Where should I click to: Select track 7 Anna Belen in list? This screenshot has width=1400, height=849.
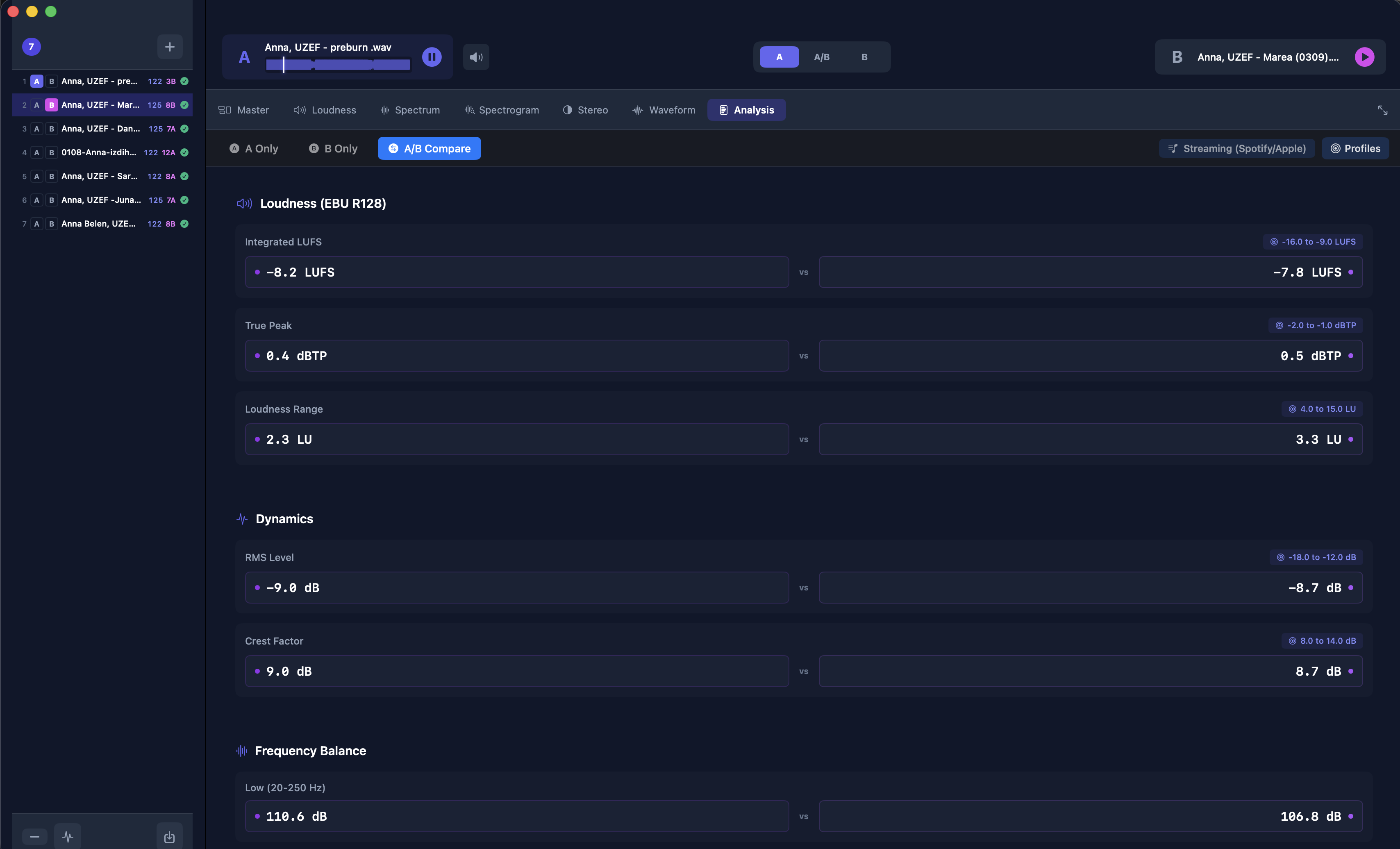pyautogui.click(x=98, y=224)
